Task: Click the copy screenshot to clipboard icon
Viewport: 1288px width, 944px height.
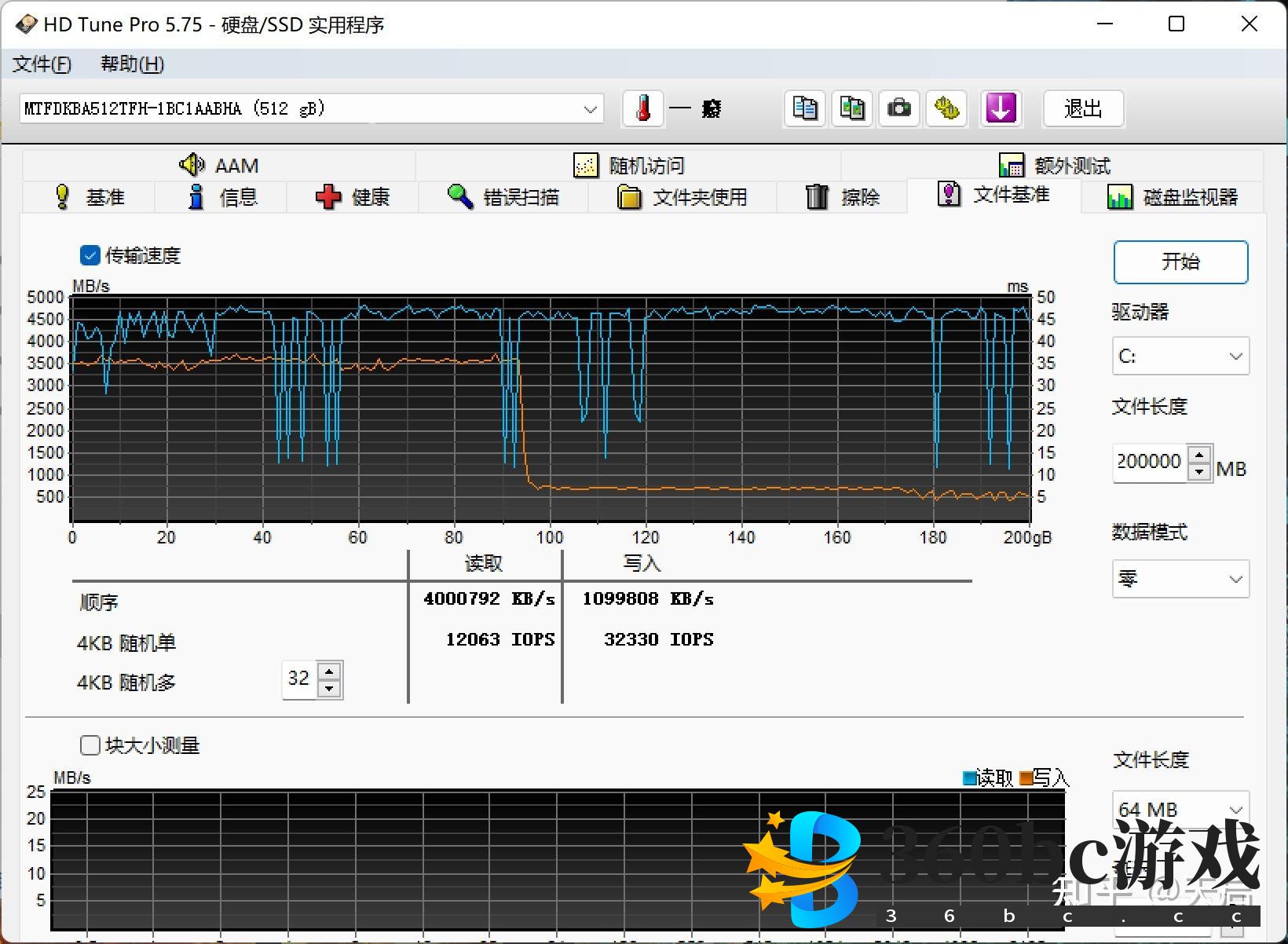Action: [x=852, y=108]
